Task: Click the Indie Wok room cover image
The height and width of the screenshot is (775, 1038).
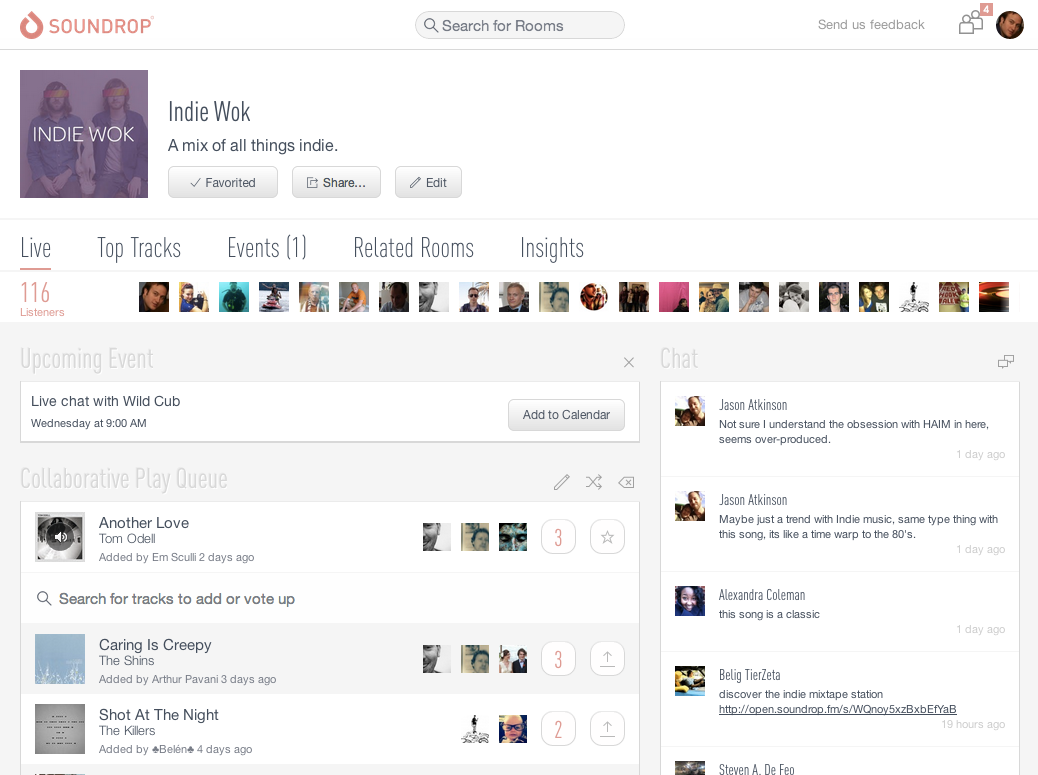Action: pyautogui.click(x=84, y=134)
